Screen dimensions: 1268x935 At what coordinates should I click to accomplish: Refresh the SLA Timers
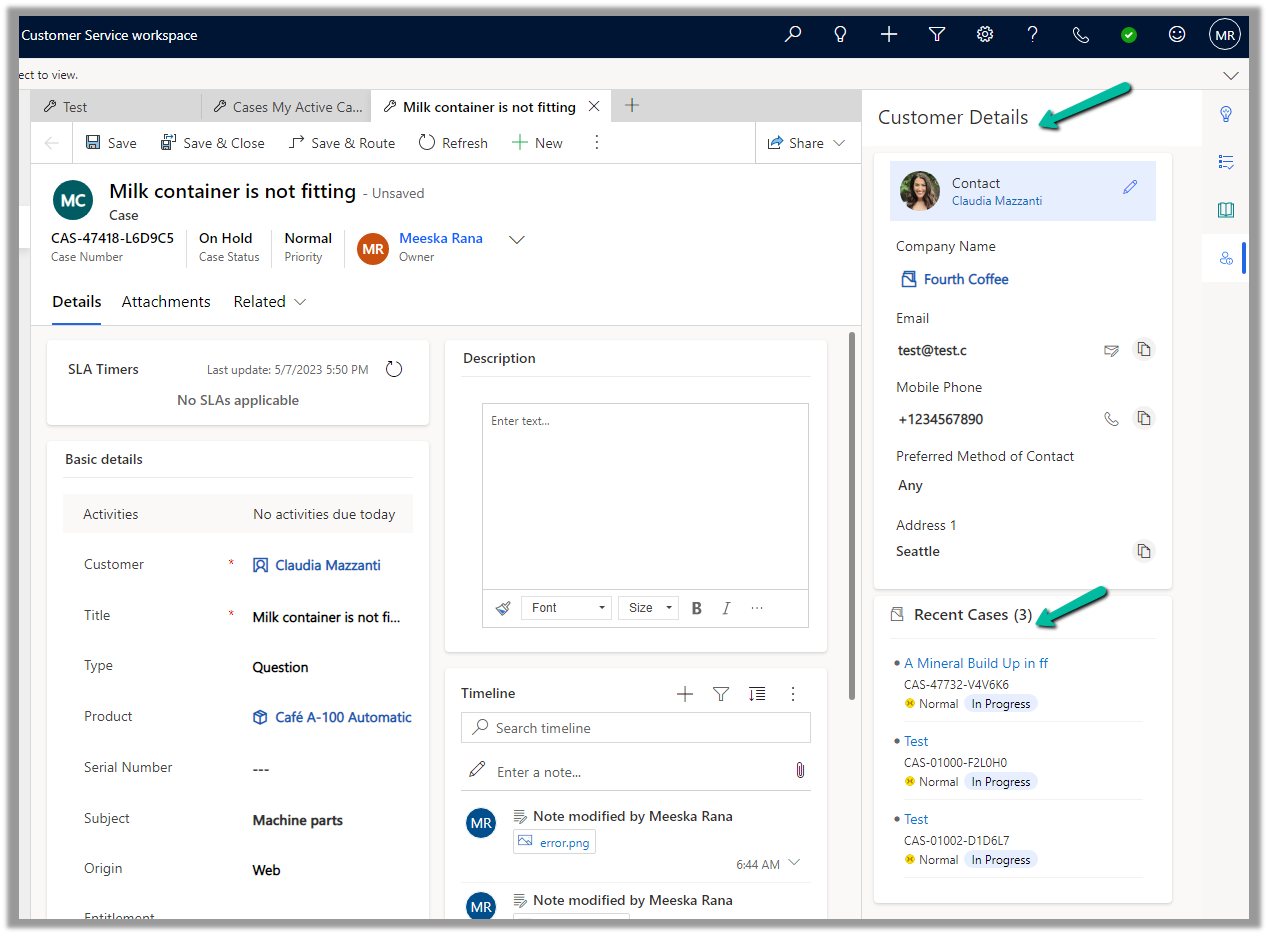pyautogui.click(x=394, y=370)
